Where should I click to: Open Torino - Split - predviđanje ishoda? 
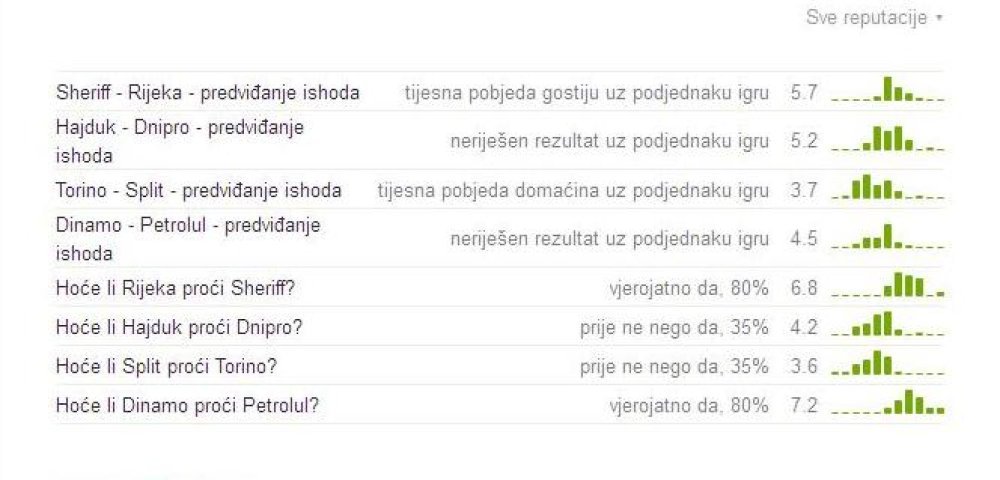pos(199,191)
